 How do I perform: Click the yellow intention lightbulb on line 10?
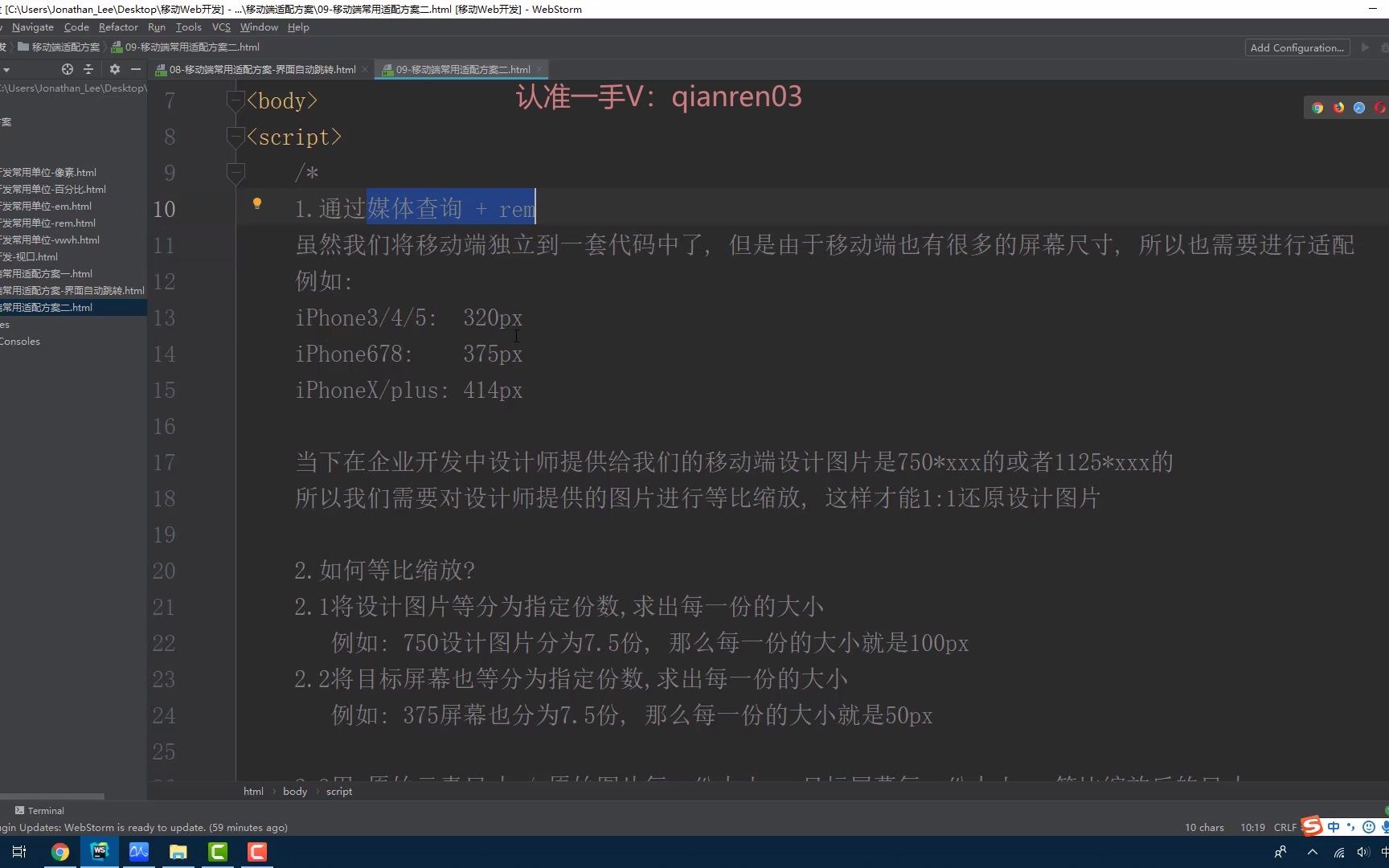[257, 203]
